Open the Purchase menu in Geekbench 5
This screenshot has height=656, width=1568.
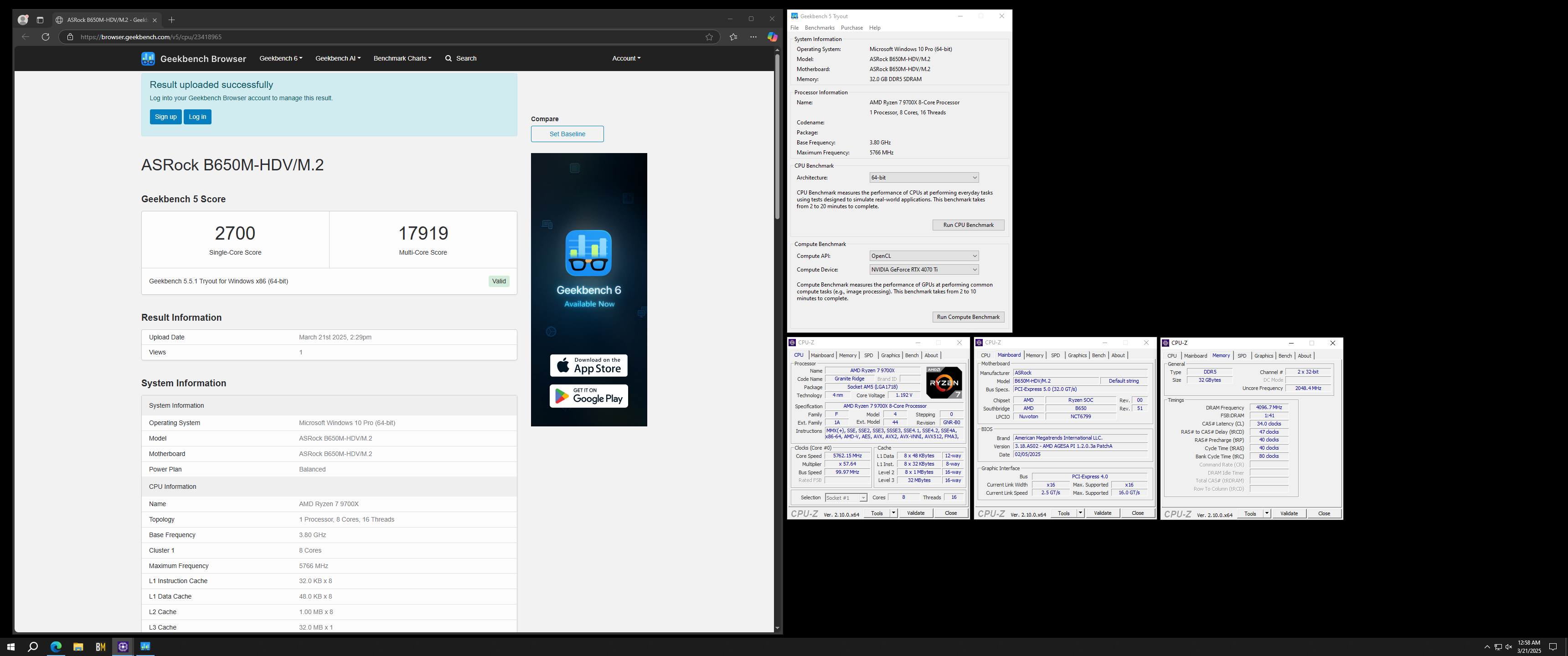(851, 28)
